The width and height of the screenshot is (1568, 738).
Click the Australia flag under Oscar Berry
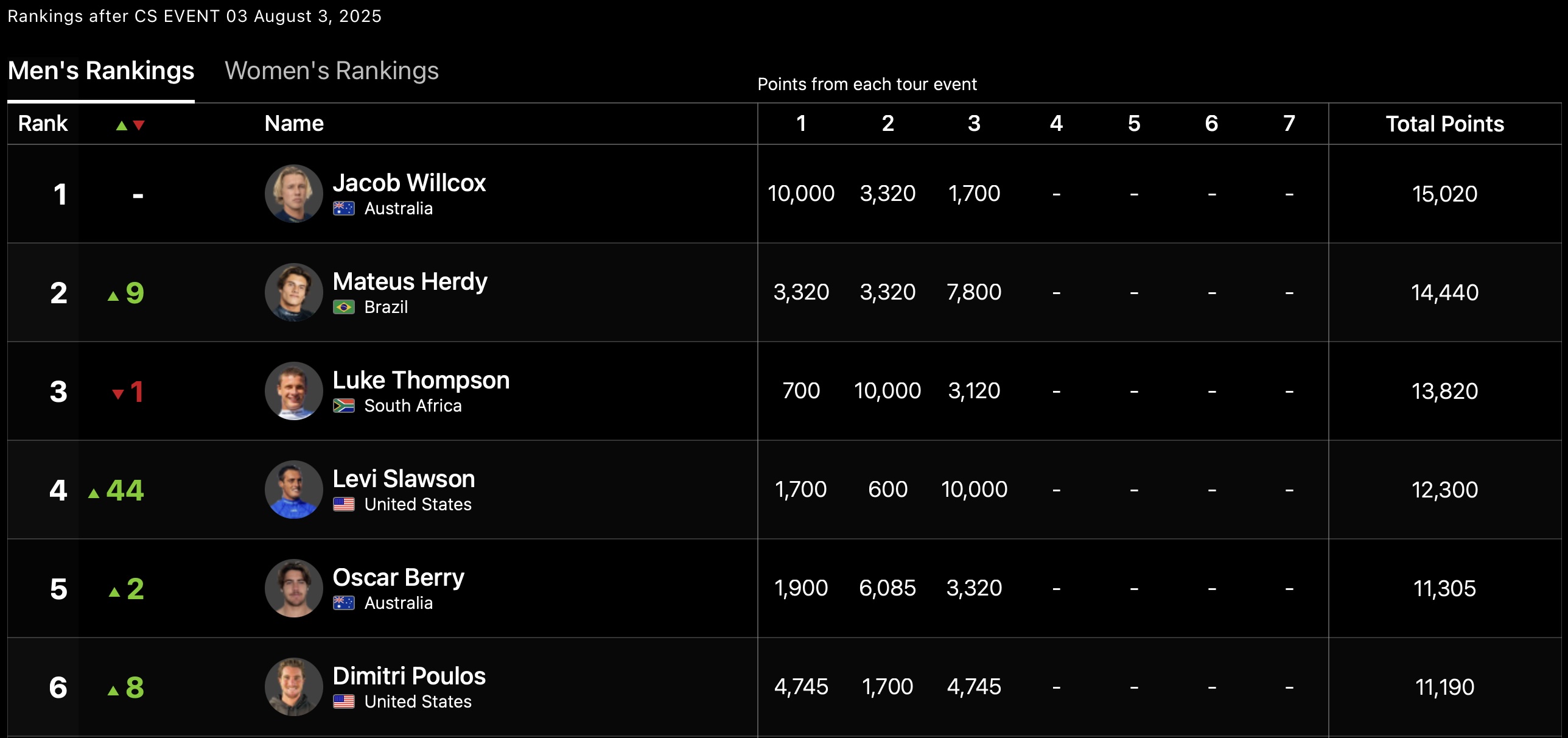[x=344, y=603]
